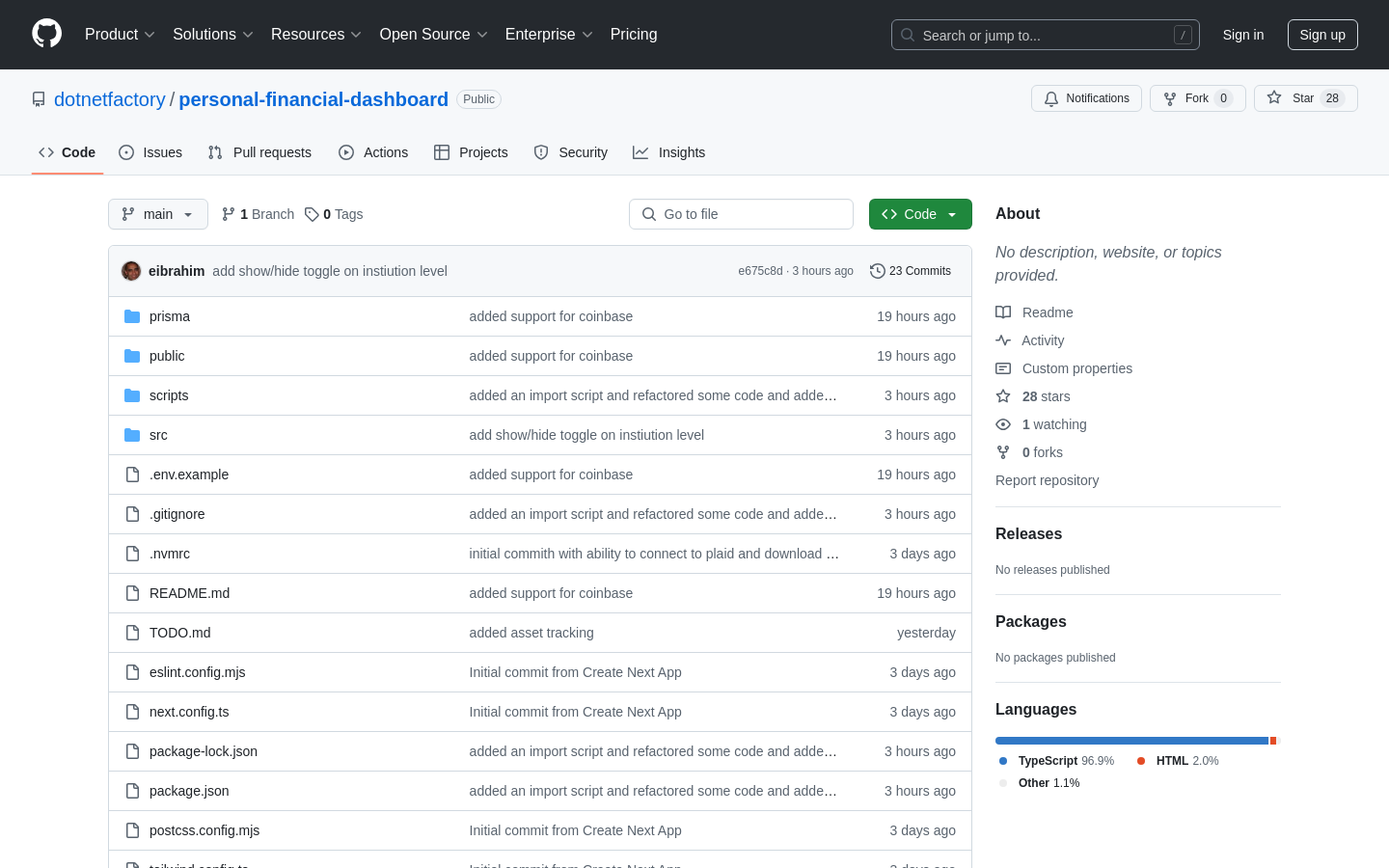Open the .nvmrc file
This screenshot has width=1389, height=868.
pos(170,554)
